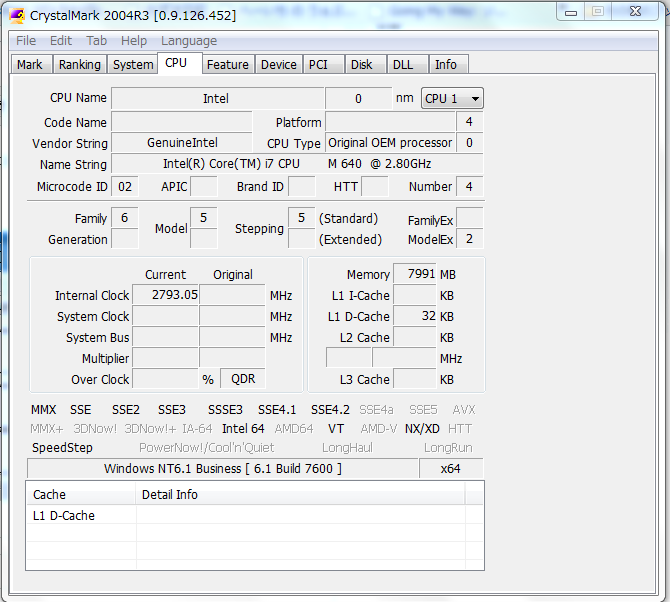Click the Internal Clock current value field
The image size is (670, 602).
pos(165,295)
